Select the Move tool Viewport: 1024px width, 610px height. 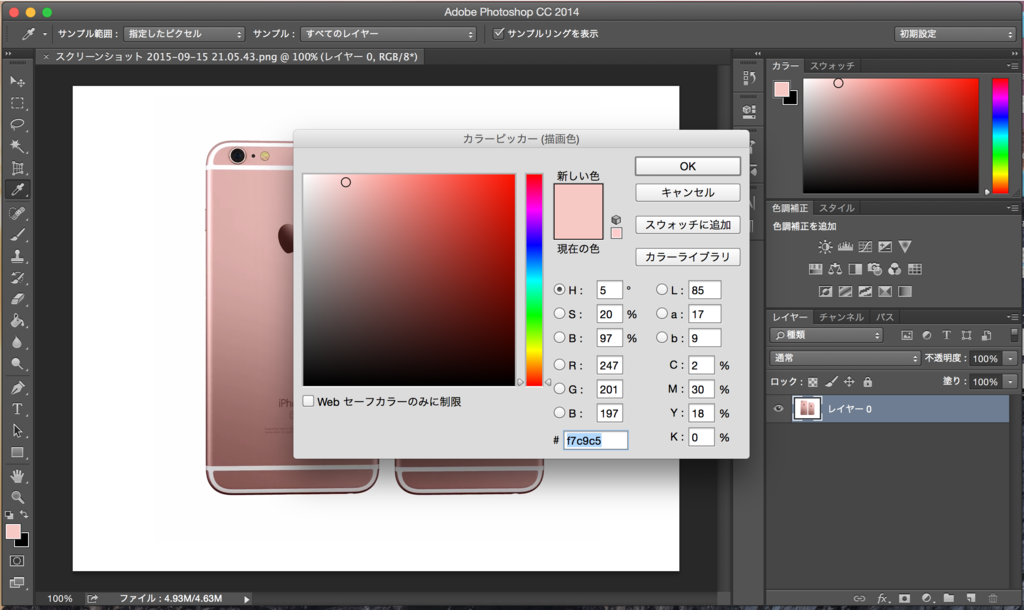point(18,81)
